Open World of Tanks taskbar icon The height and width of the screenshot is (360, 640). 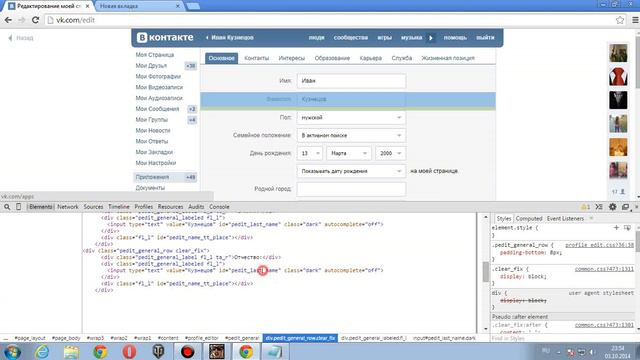click(x=158, y=352)
